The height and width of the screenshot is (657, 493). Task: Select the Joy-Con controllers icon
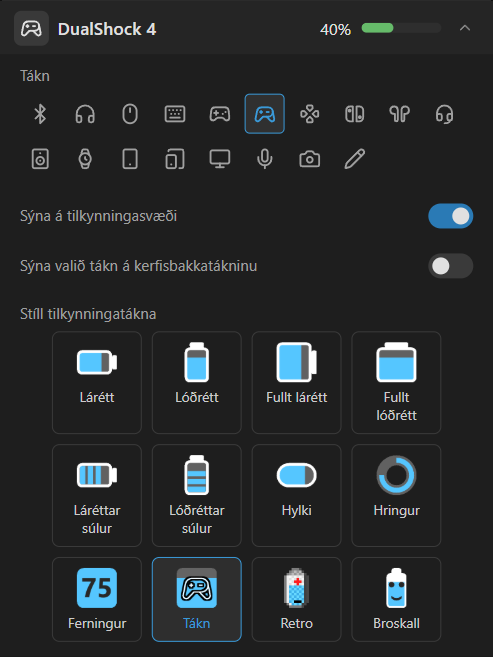(x=354, y=114)
